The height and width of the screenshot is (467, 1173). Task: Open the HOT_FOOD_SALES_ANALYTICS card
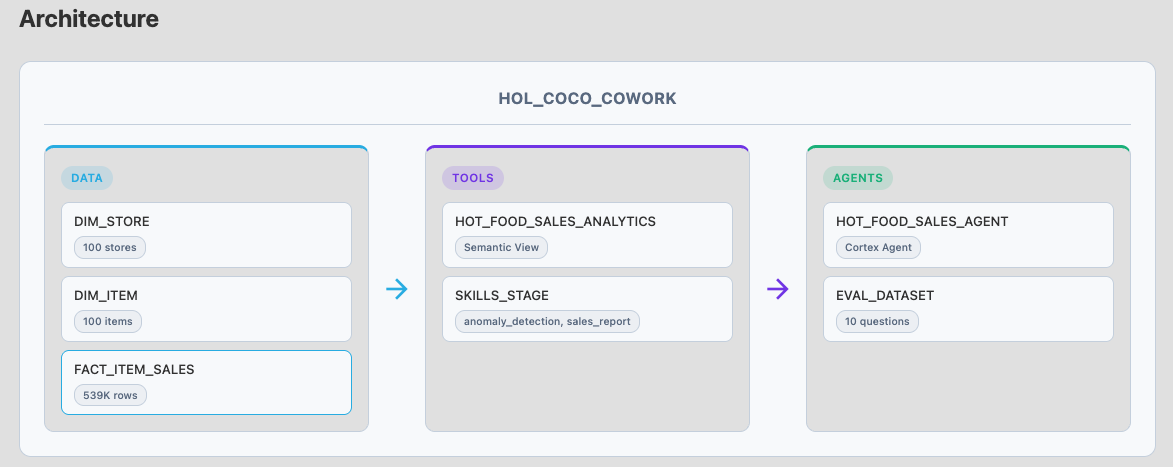click(587, 235)
